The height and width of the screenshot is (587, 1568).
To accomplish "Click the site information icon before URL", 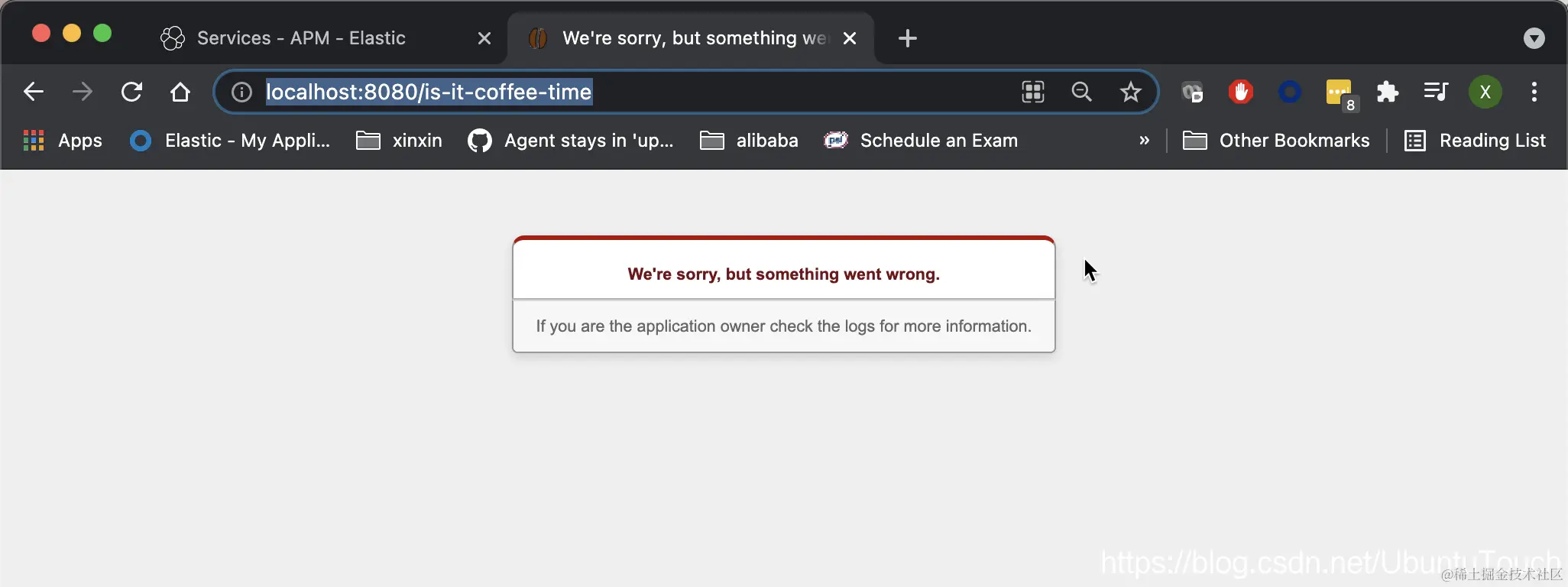I will pos(241,92).
